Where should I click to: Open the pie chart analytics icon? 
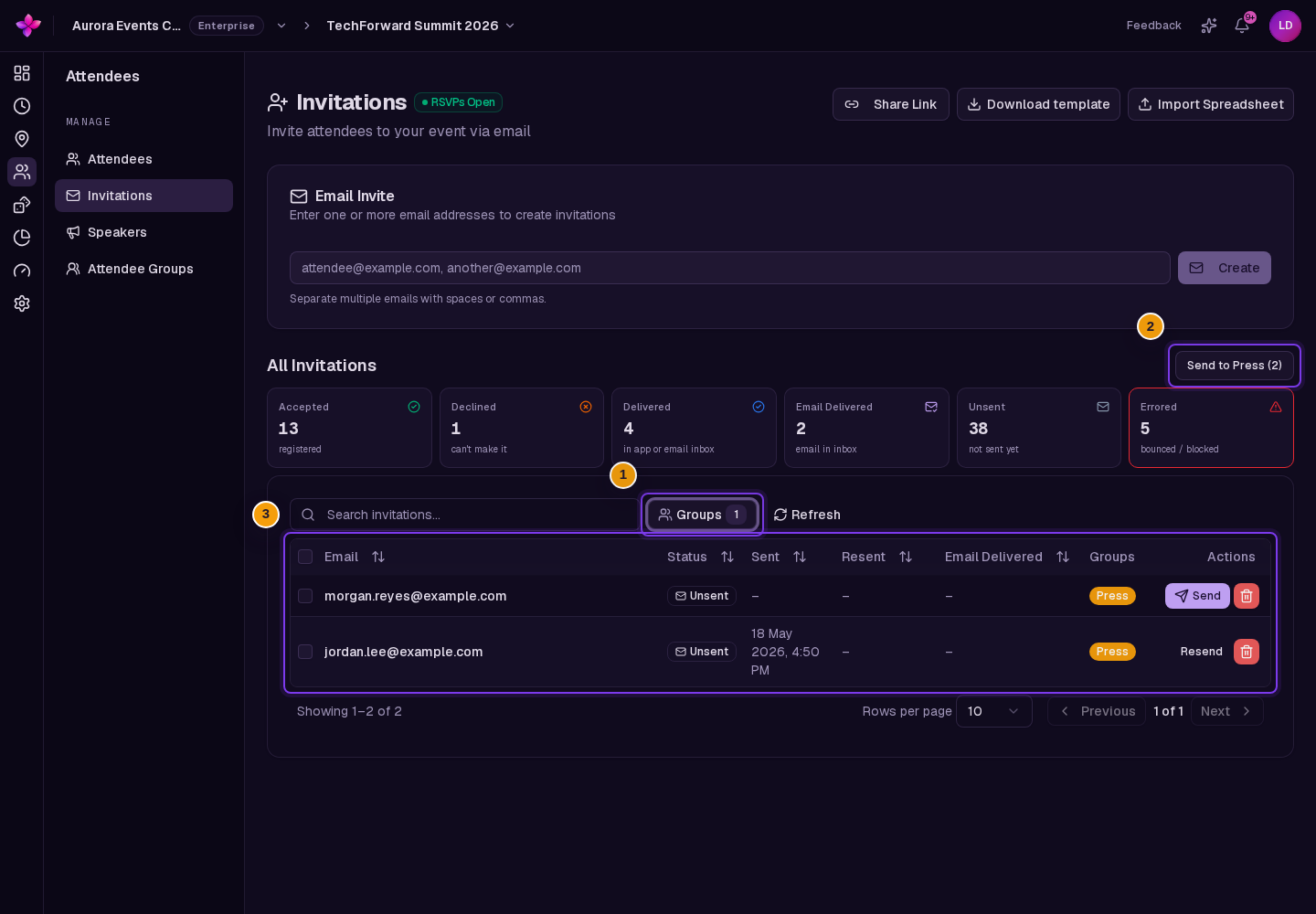click(22, 238)
